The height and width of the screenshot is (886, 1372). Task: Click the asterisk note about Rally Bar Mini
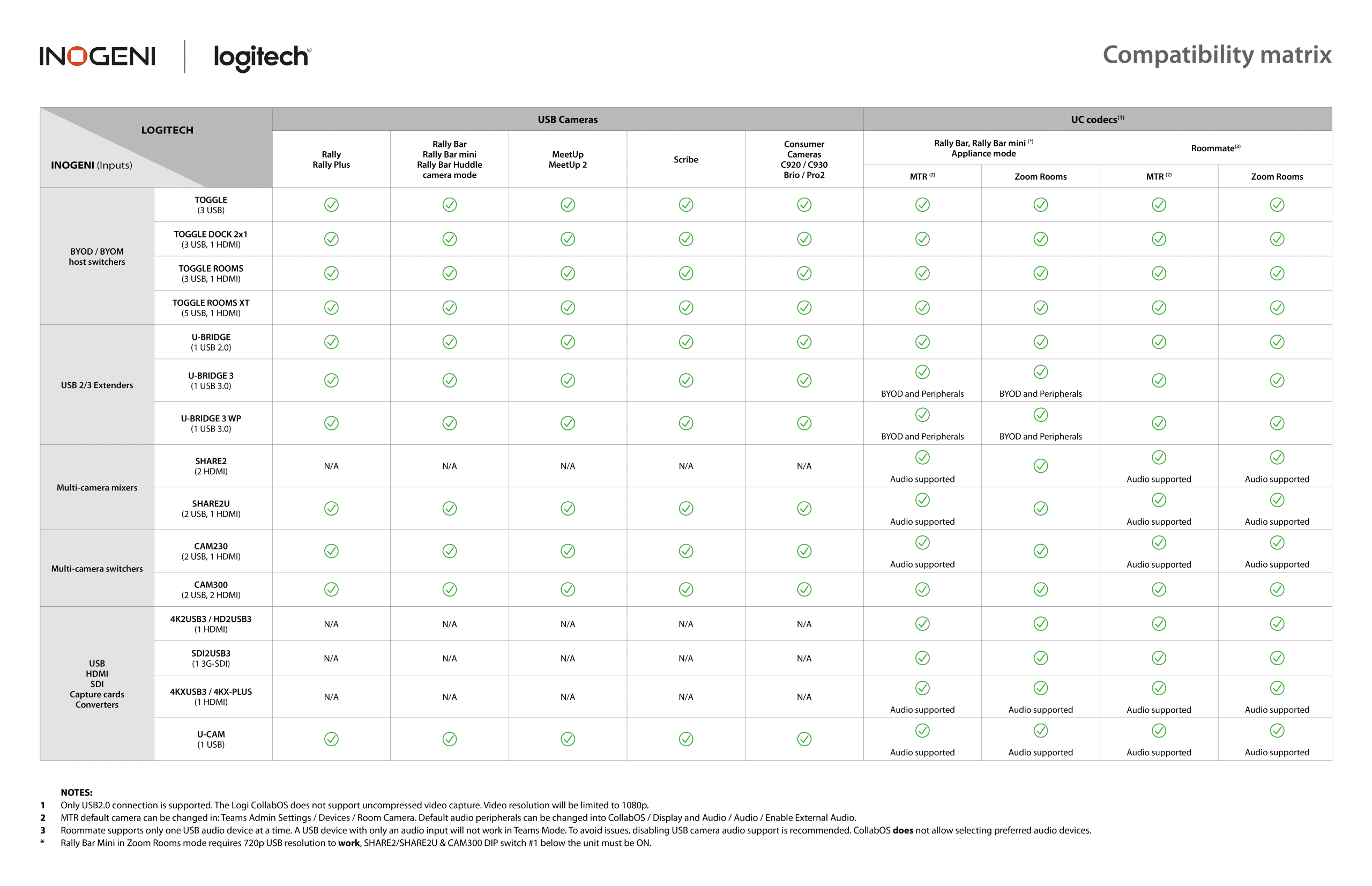355,843
